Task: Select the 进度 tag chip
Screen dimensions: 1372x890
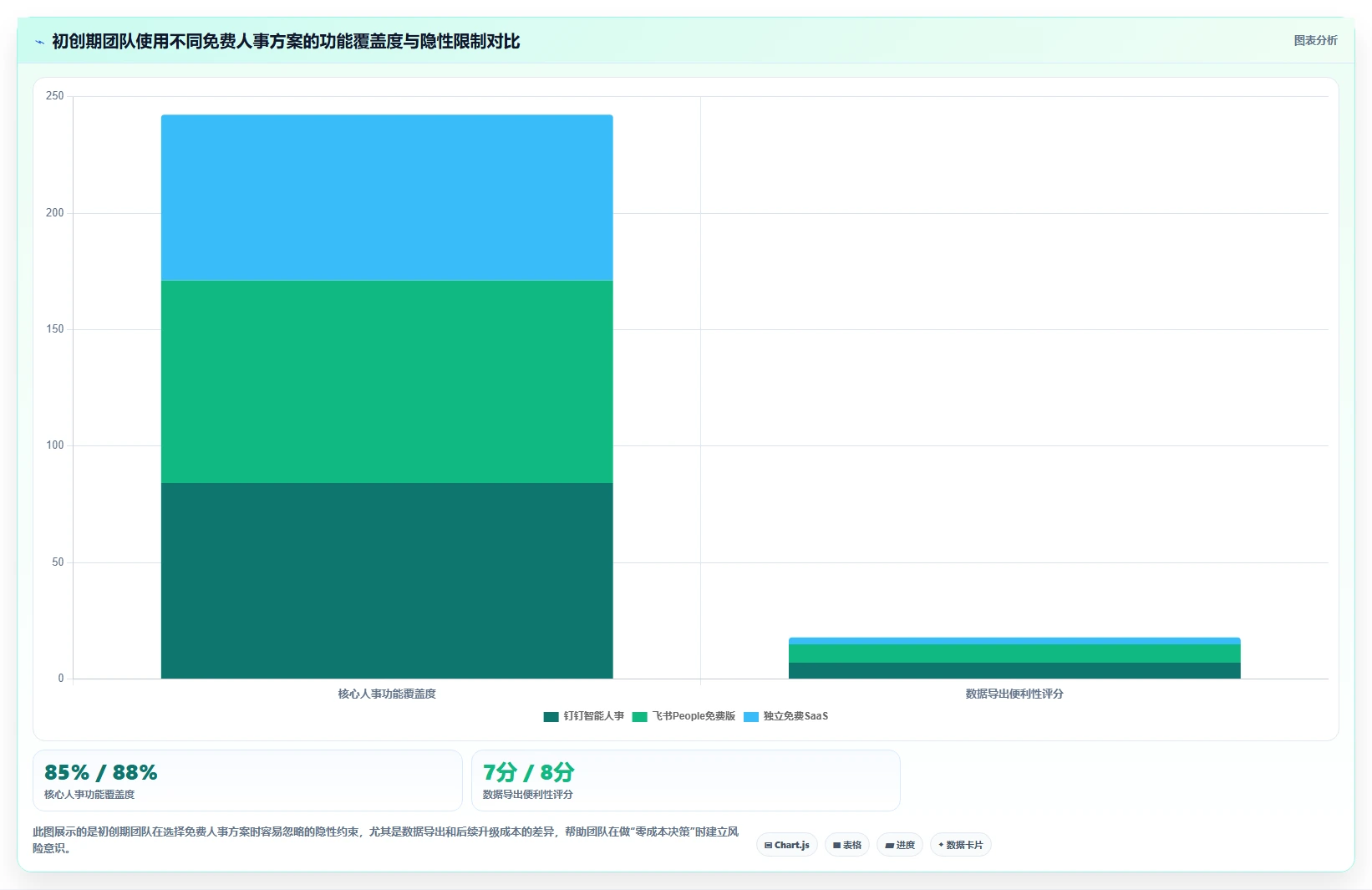Action: [x=900, y=845]
